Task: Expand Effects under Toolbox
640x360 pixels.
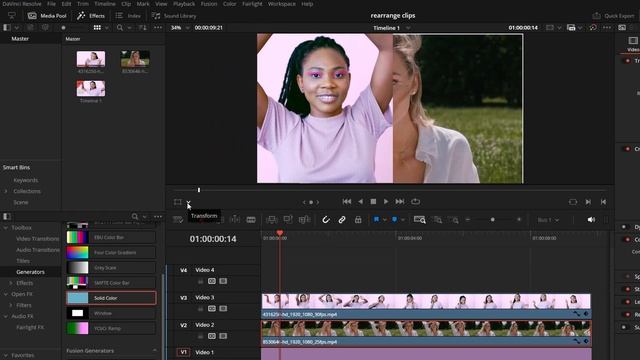Action: [x=11, y=283]
